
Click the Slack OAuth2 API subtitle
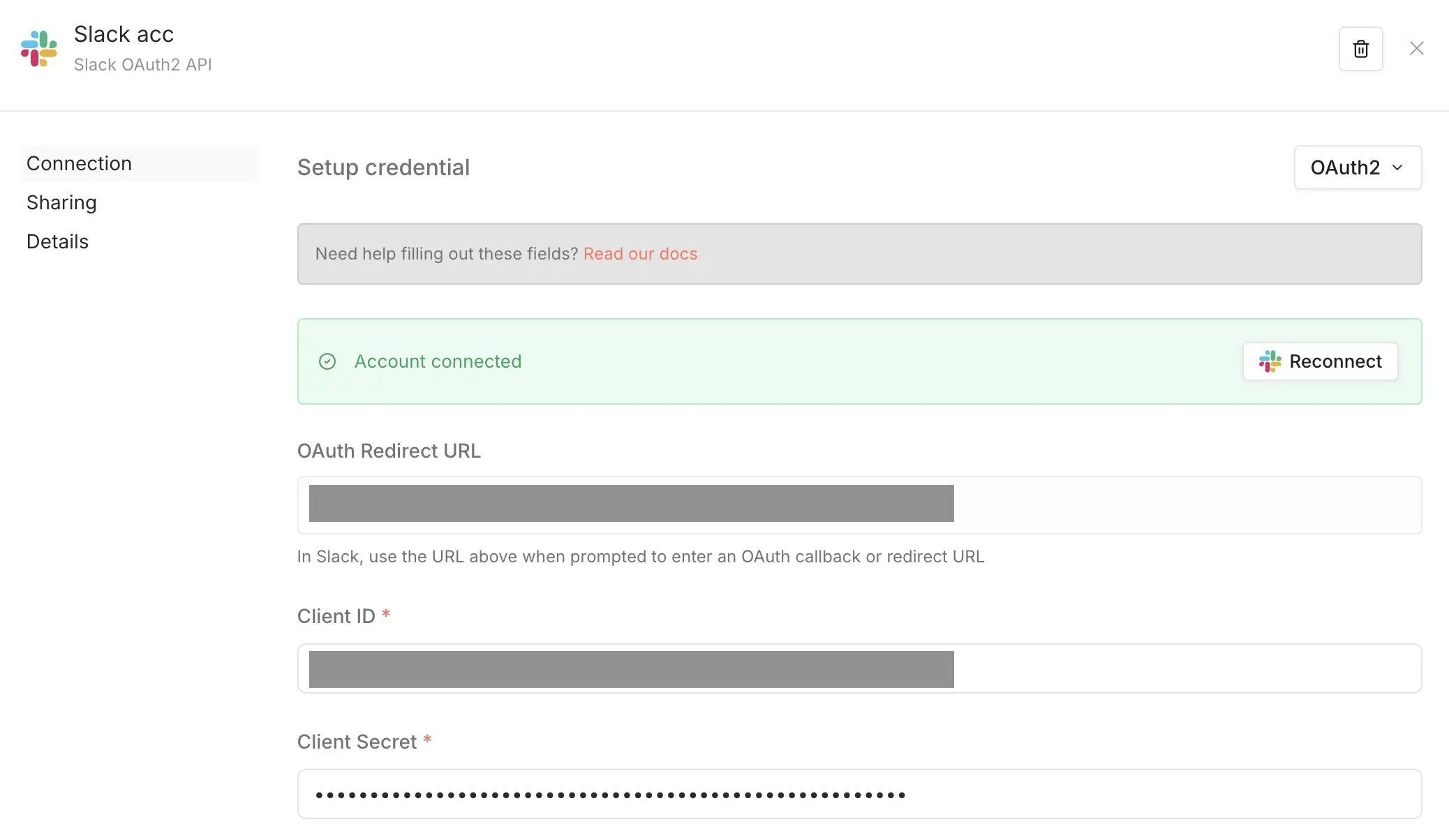[142, 65]
